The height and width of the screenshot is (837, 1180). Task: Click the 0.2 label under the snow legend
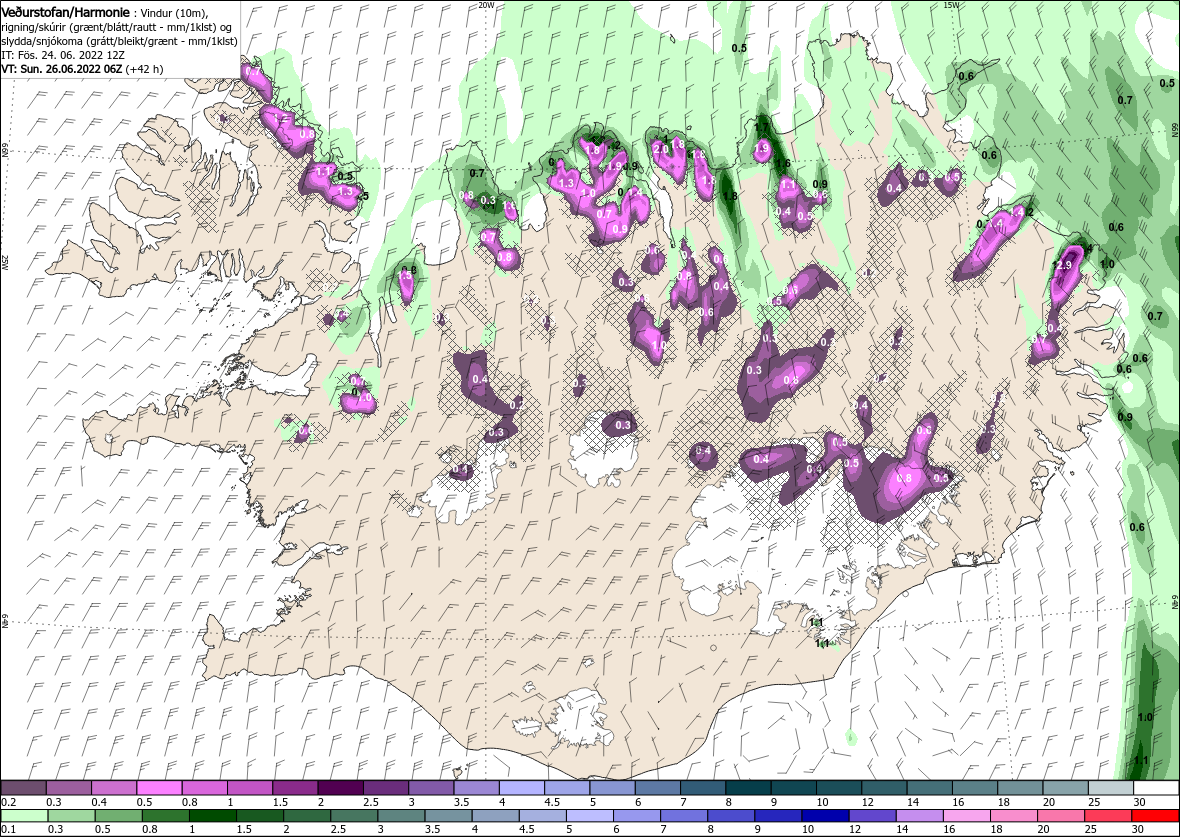point(8,802)
